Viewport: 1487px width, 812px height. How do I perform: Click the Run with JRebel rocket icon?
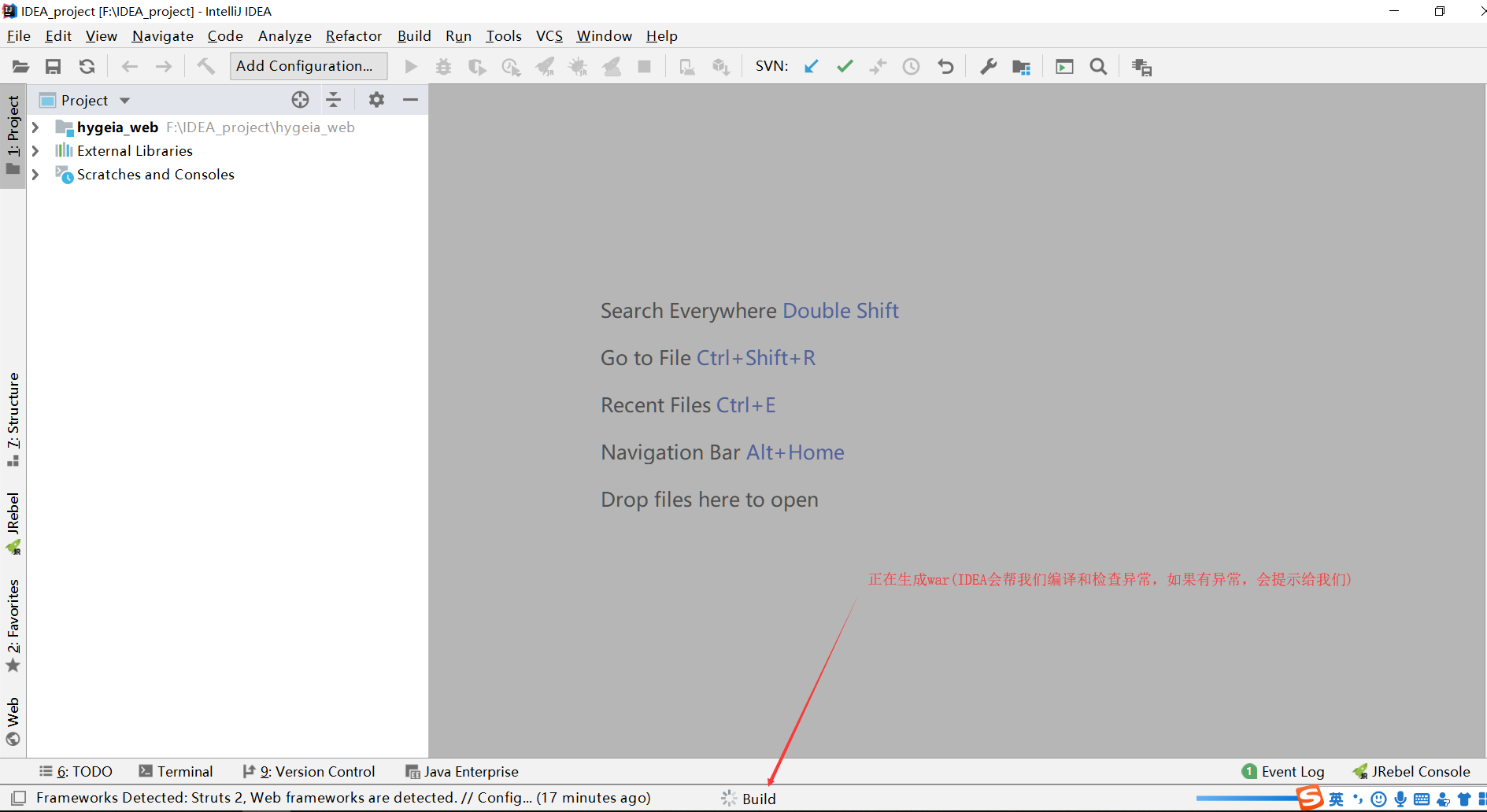point(545,67)
